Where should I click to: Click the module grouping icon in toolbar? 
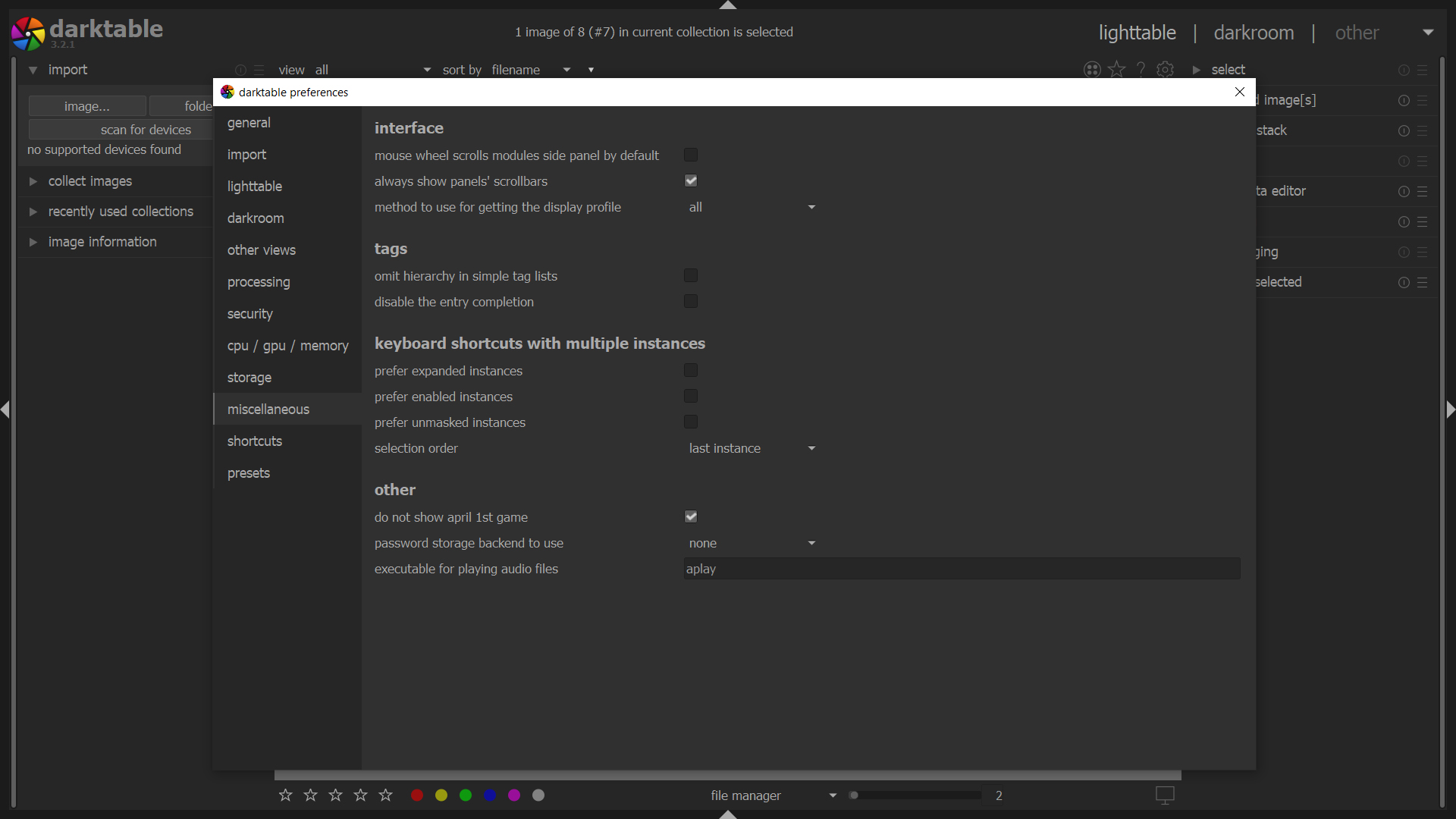click(1092, 69)
